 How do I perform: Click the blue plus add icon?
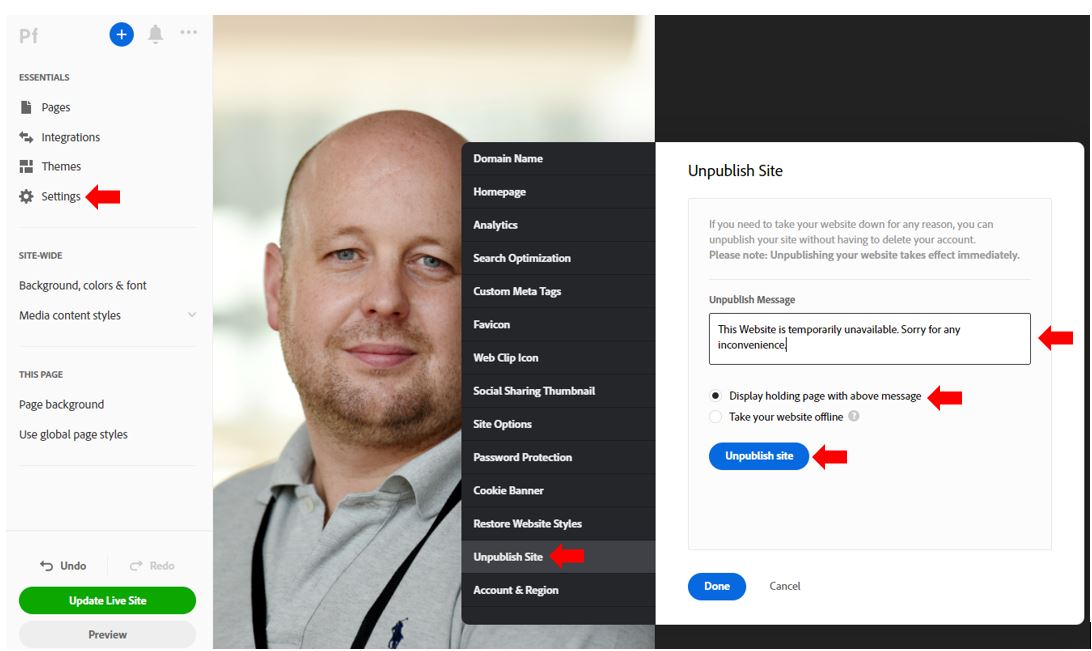tap(121, 34)
